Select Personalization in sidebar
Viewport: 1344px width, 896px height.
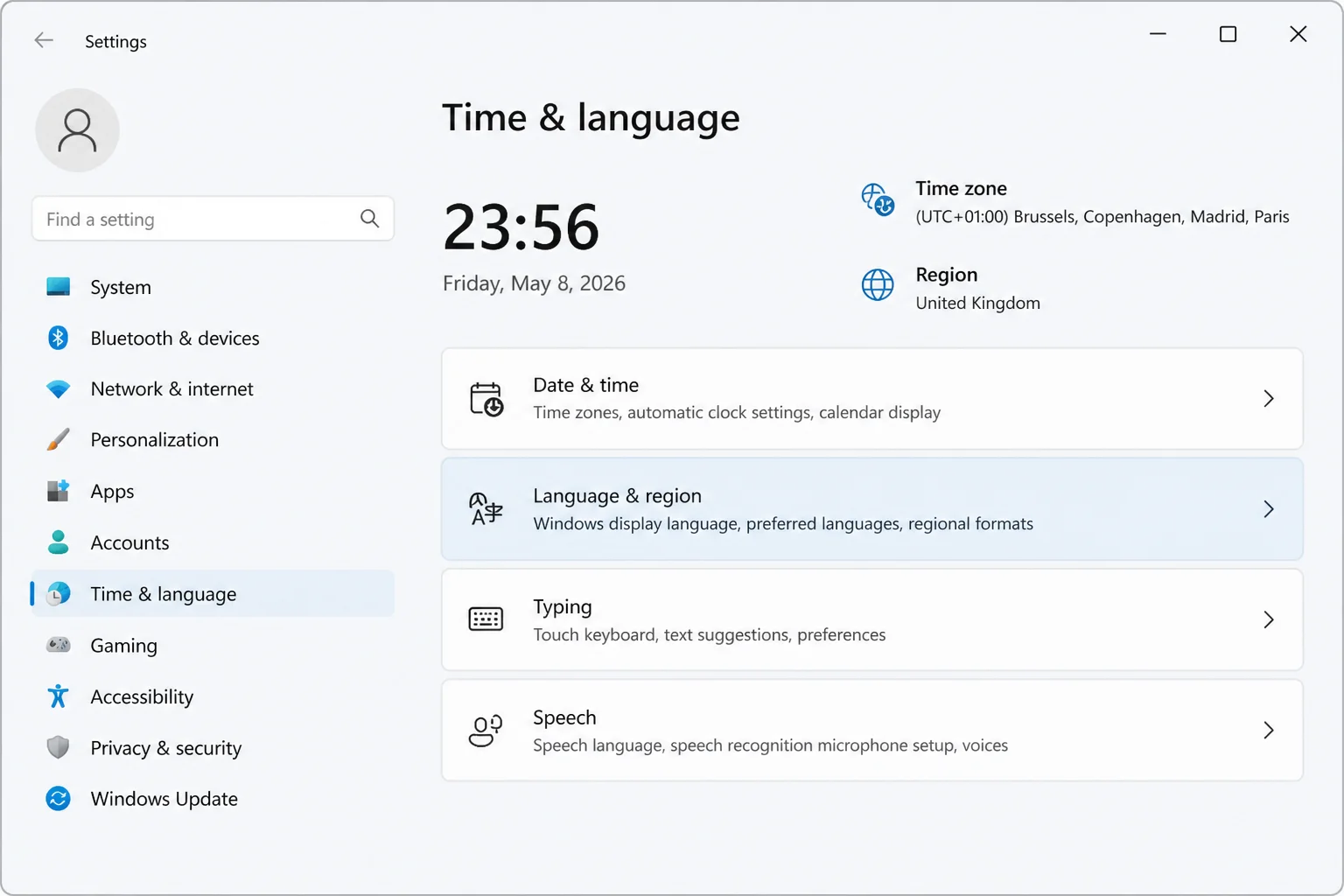tap(213, 439)
